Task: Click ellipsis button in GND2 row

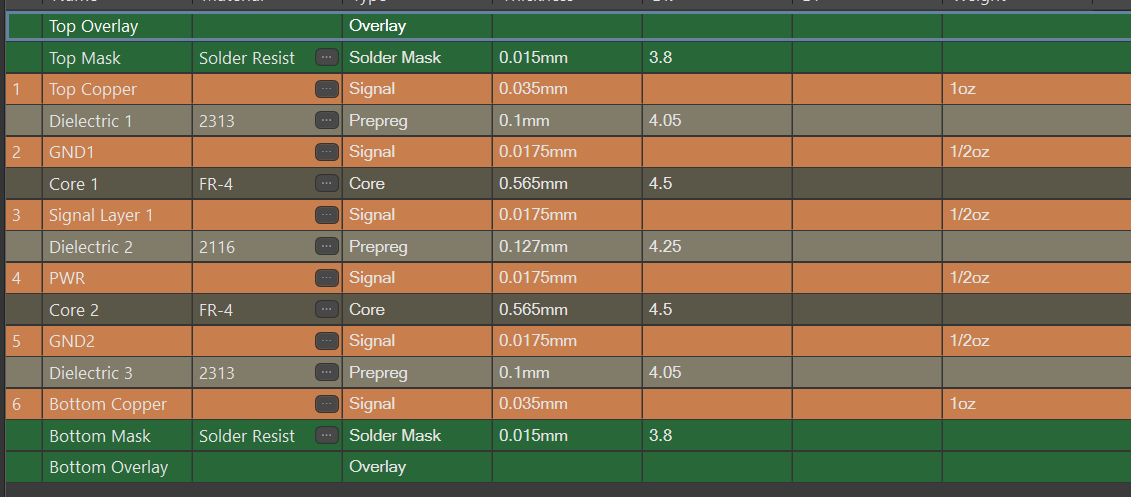Action: pos(326,341)
